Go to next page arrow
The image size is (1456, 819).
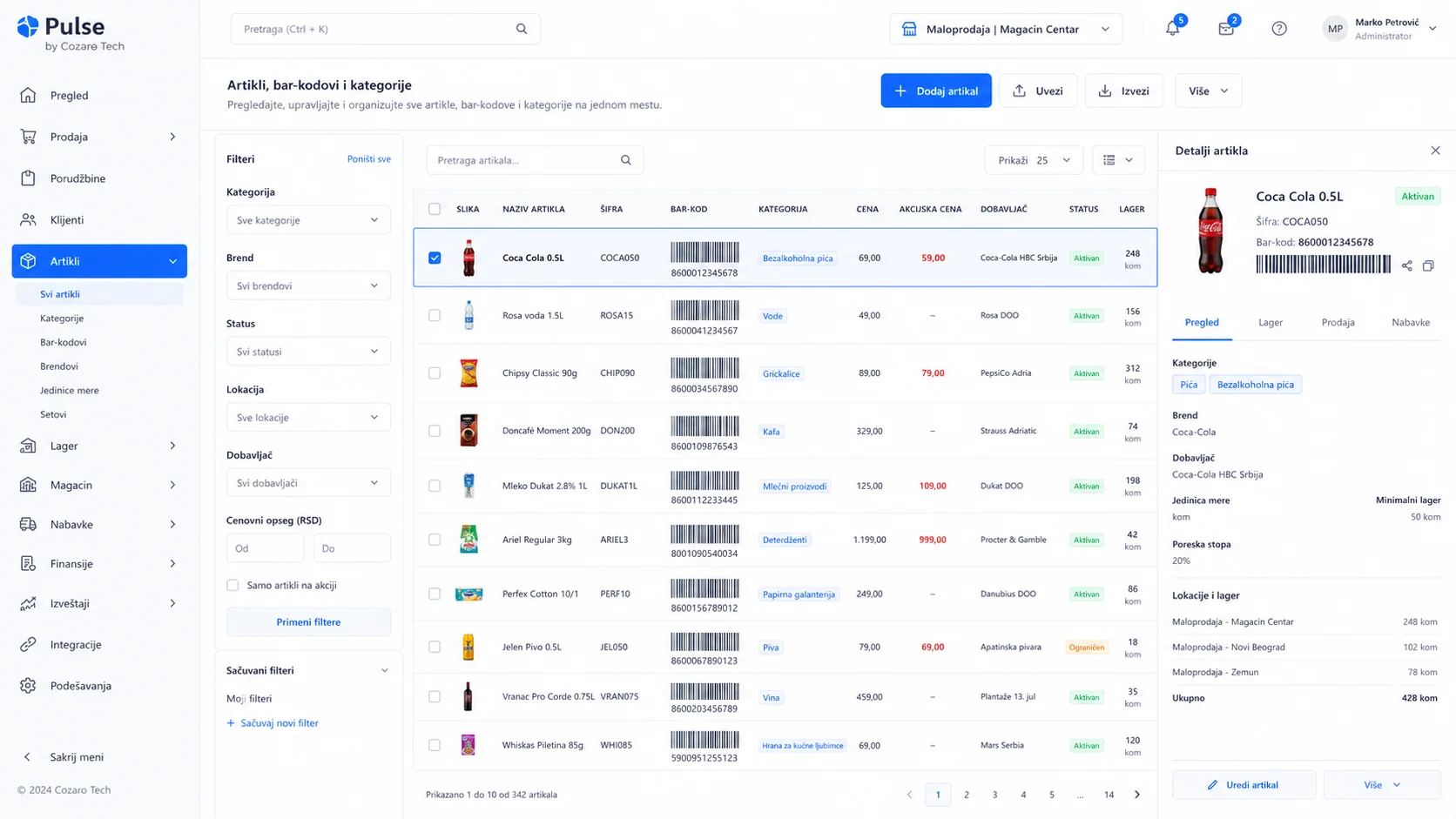pyautogui.click(x=1136, y=795)
